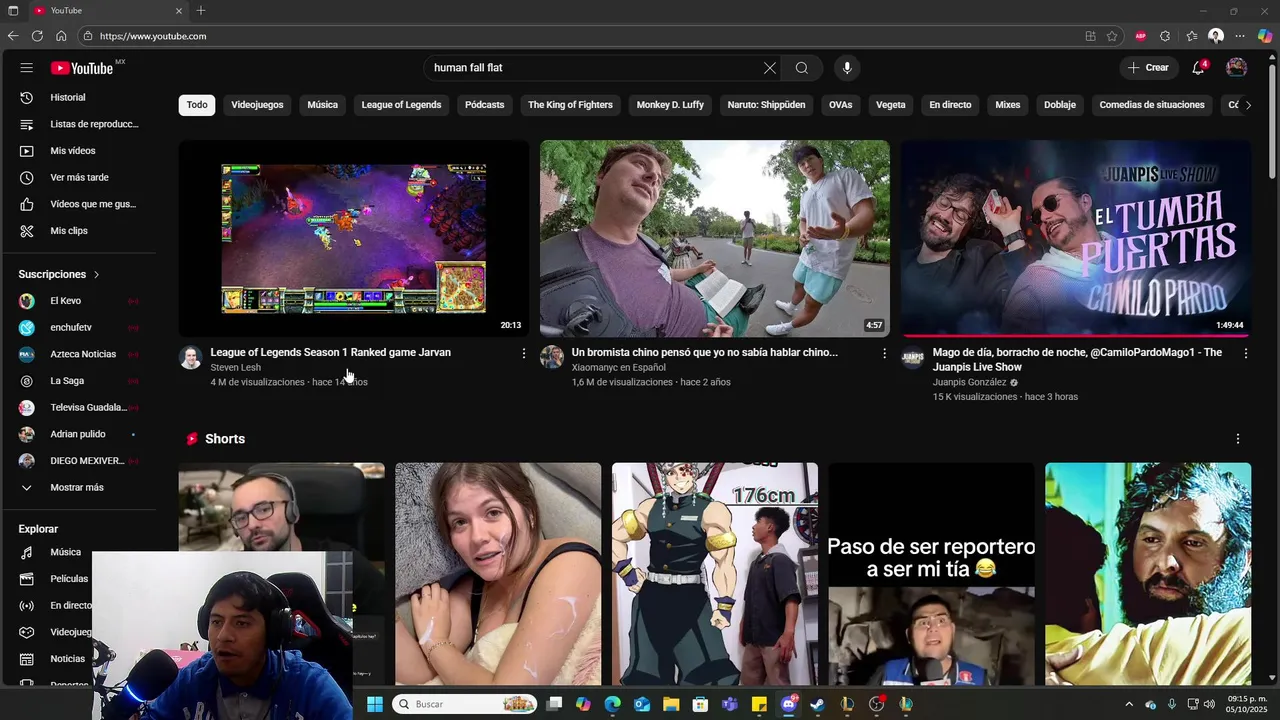The image size is (1280, 720).
Task: Reload the page with the browser refresh icon
Action: click(37, 36)
